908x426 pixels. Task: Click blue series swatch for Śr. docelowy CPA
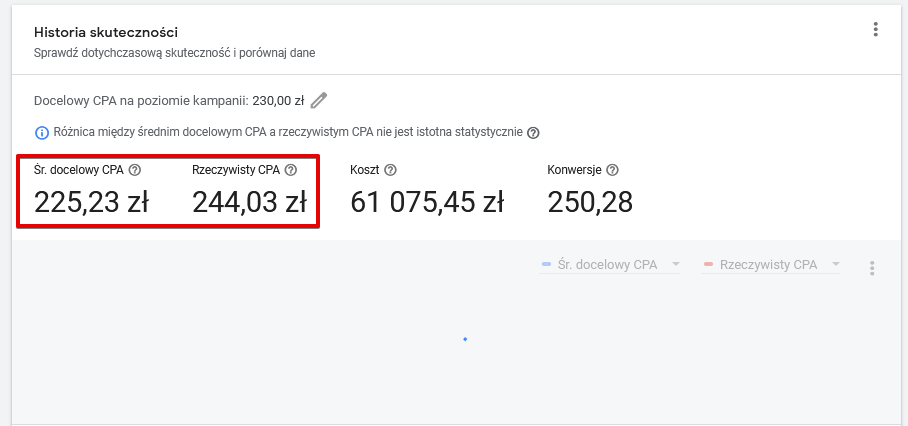point(546,265)
